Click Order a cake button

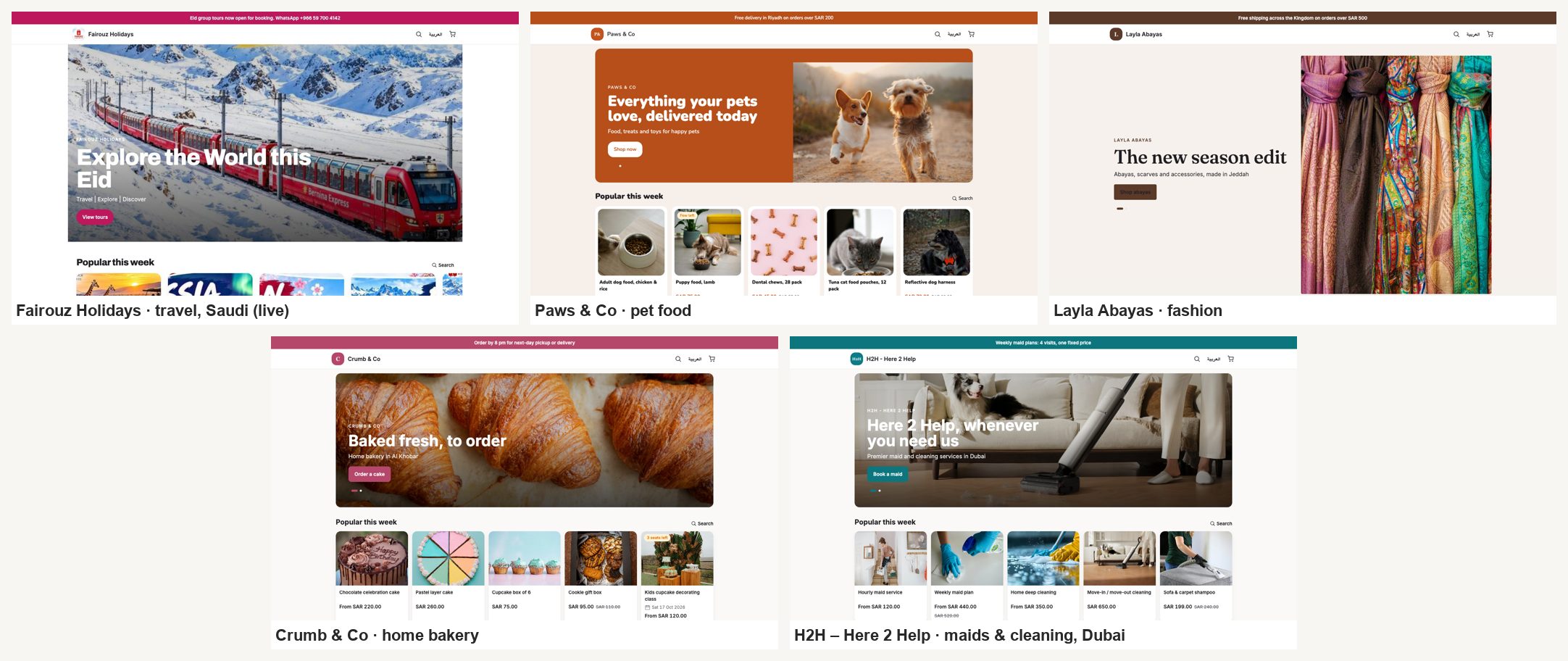pos(370,474)
